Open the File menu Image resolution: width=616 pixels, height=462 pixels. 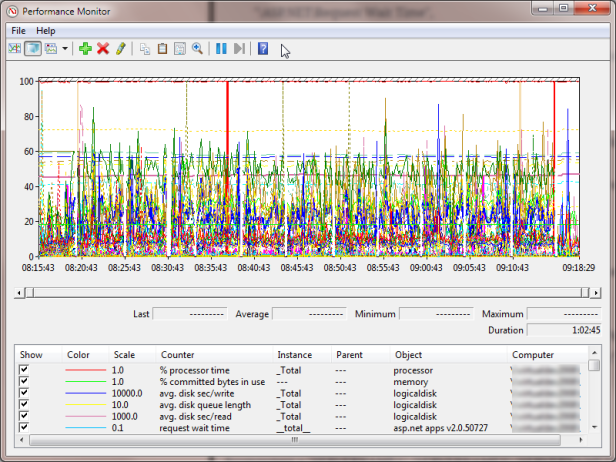click(x=19, y=31)
